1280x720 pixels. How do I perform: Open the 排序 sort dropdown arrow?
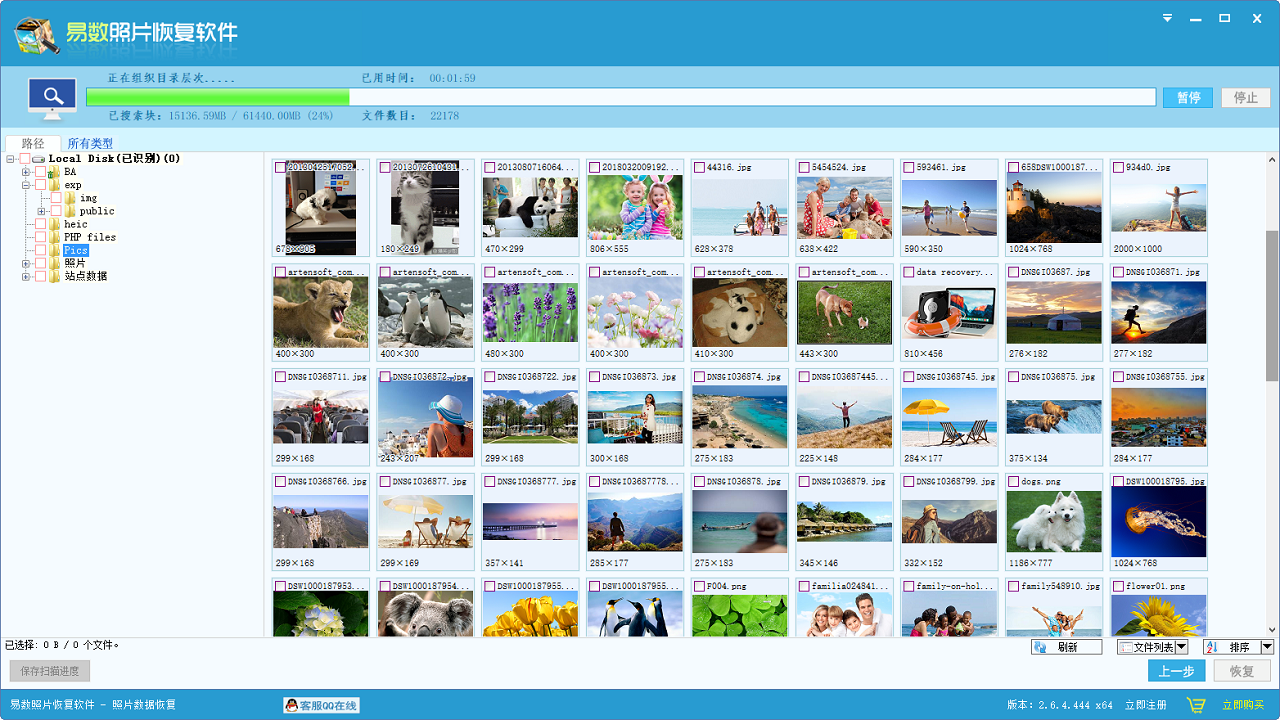[1267, 647]
